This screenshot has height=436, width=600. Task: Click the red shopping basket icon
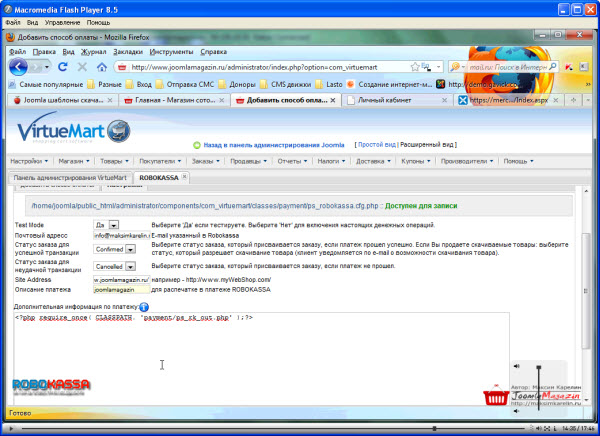(x=497, y=399)
